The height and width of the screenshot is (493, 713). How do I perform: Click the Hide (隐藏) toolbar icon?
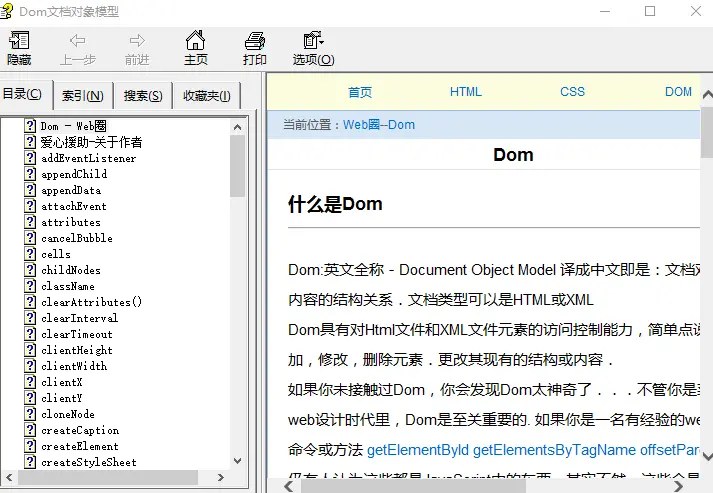click(x=19, y=41)
